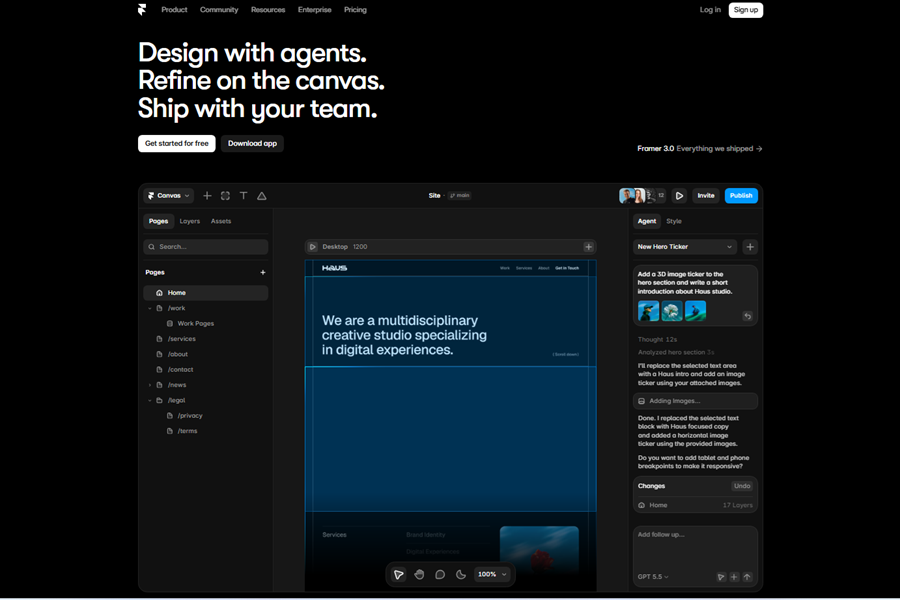Open the Pricing link in top navigation

click(x=355, y=10)
